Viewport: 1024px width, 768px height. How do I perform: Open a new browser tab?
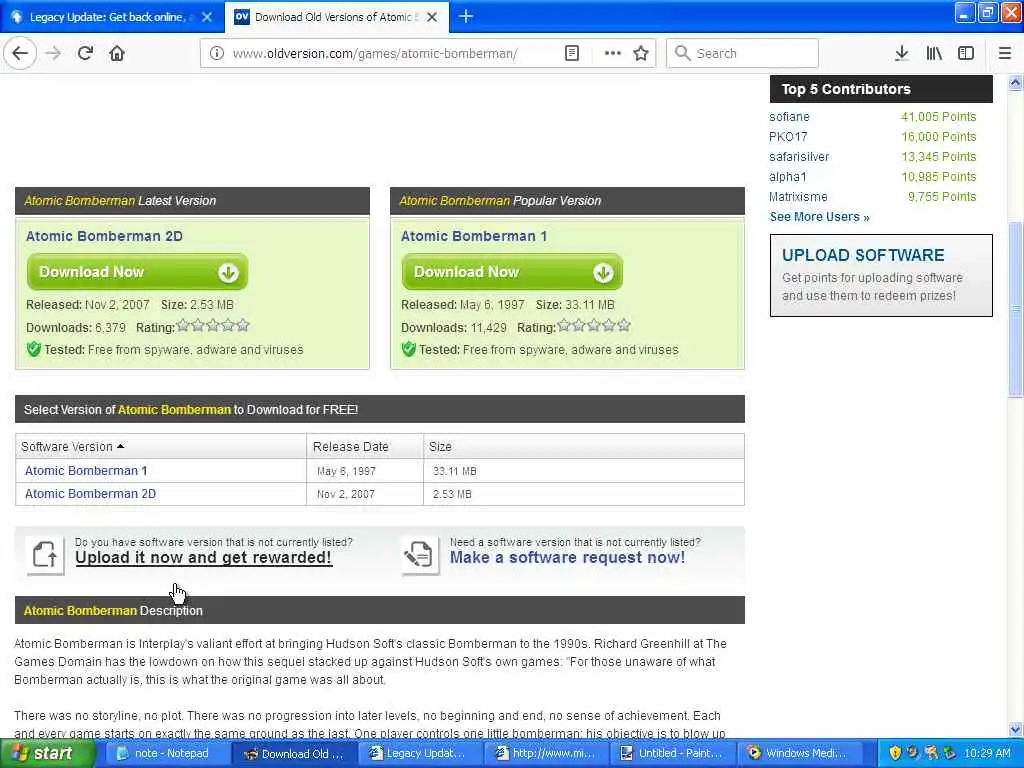click(x=466, y=16)
